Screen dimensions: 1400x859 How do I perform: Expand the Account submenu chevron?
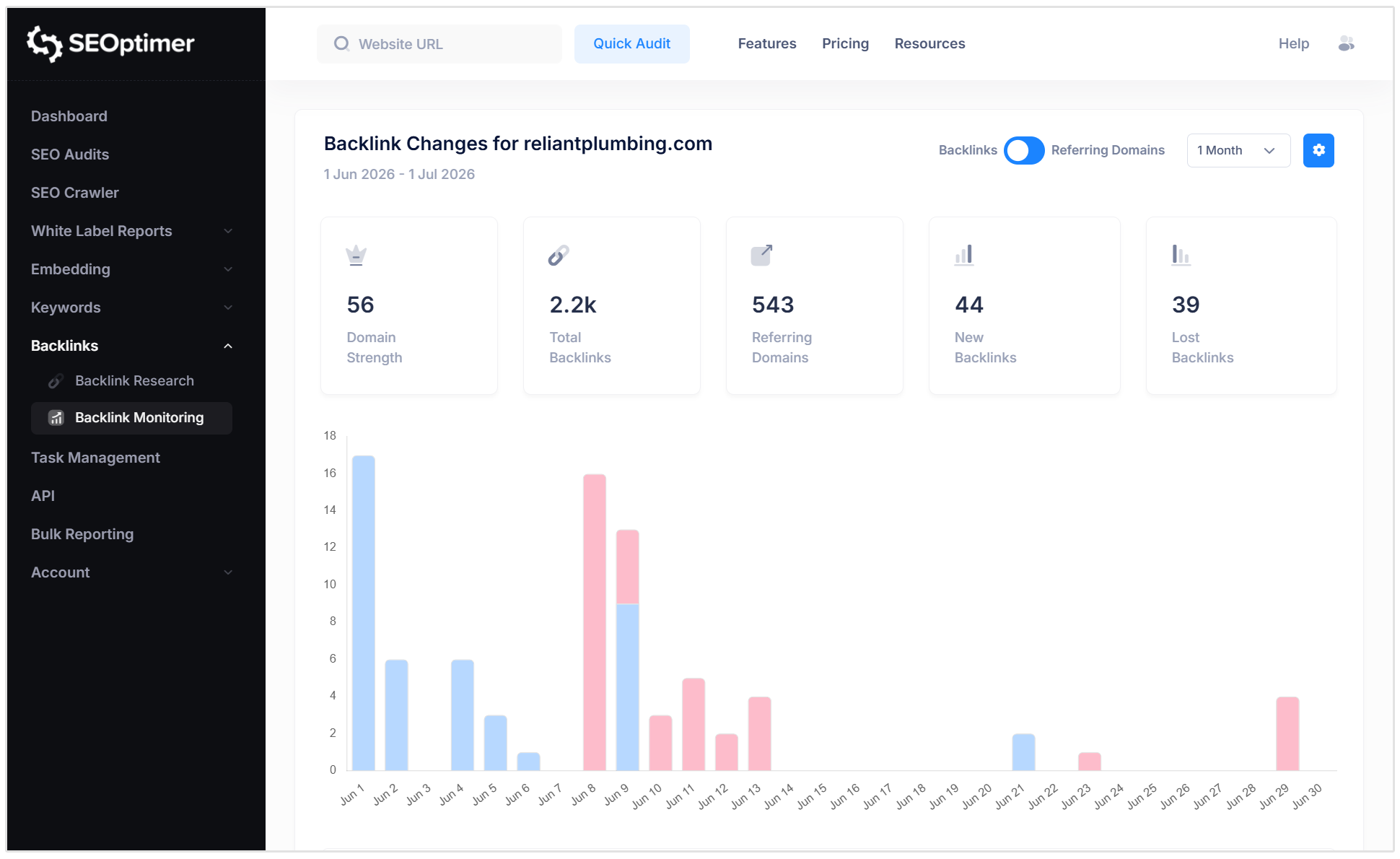click(x=228, y=572)
